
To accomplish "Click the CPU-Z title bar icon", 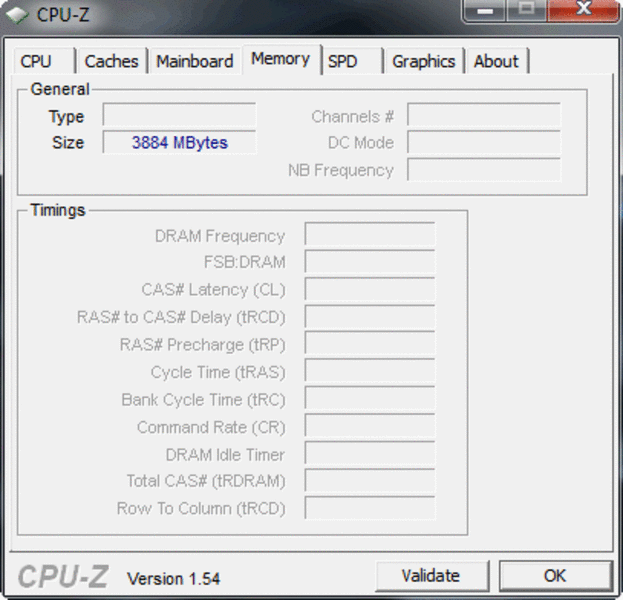I will pyautogui.click(x=17, y=15).
